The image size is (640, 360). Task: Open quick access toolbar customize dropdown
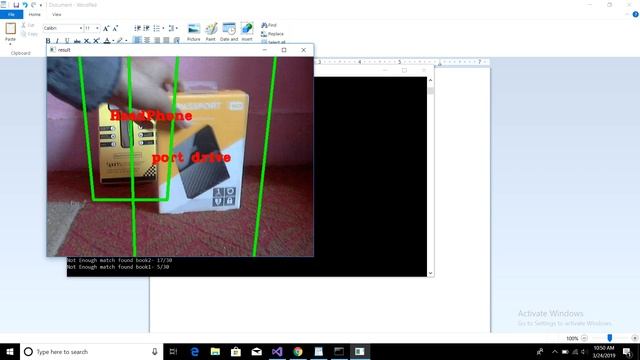click(41, 5)
